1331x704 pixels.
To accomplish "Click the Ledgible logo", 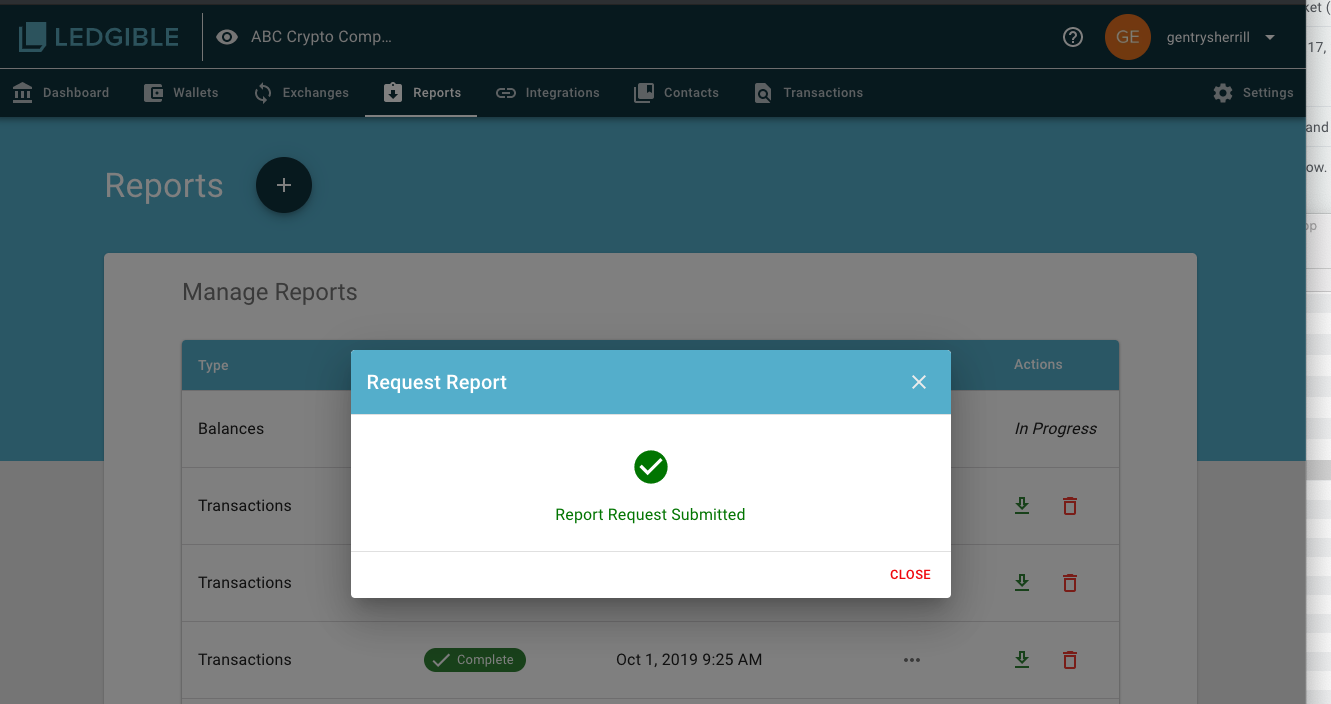I will pyautogui.click(x=99, y=38).
